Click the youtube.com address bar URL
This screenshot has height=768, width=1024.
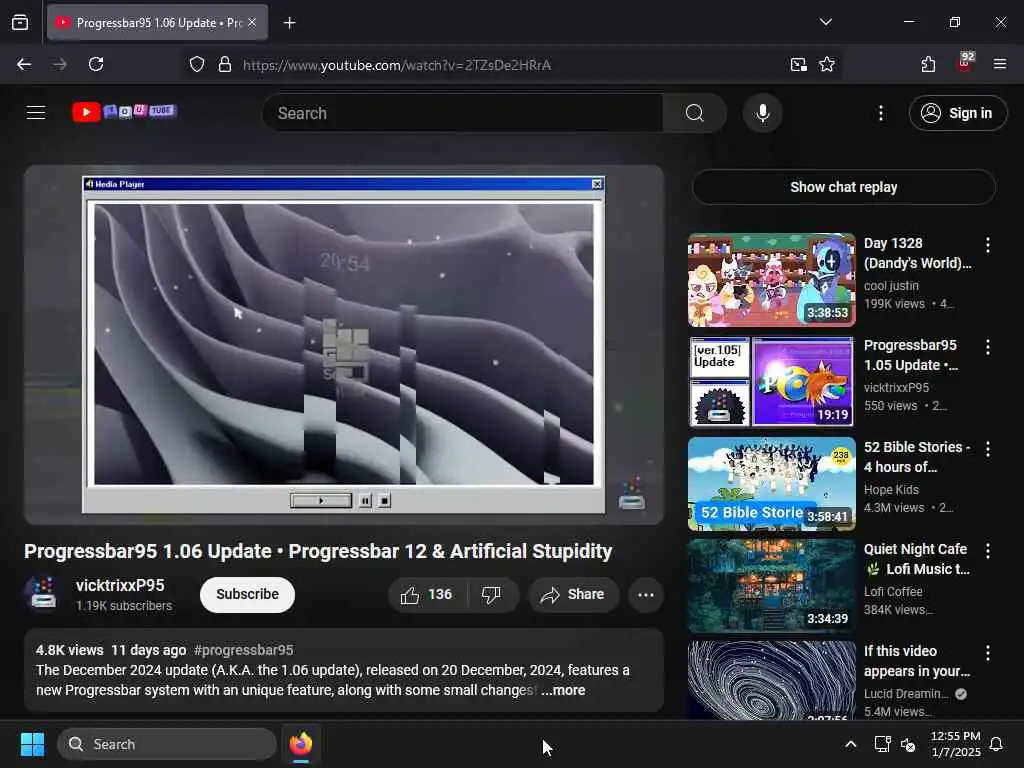click(397, 65)
